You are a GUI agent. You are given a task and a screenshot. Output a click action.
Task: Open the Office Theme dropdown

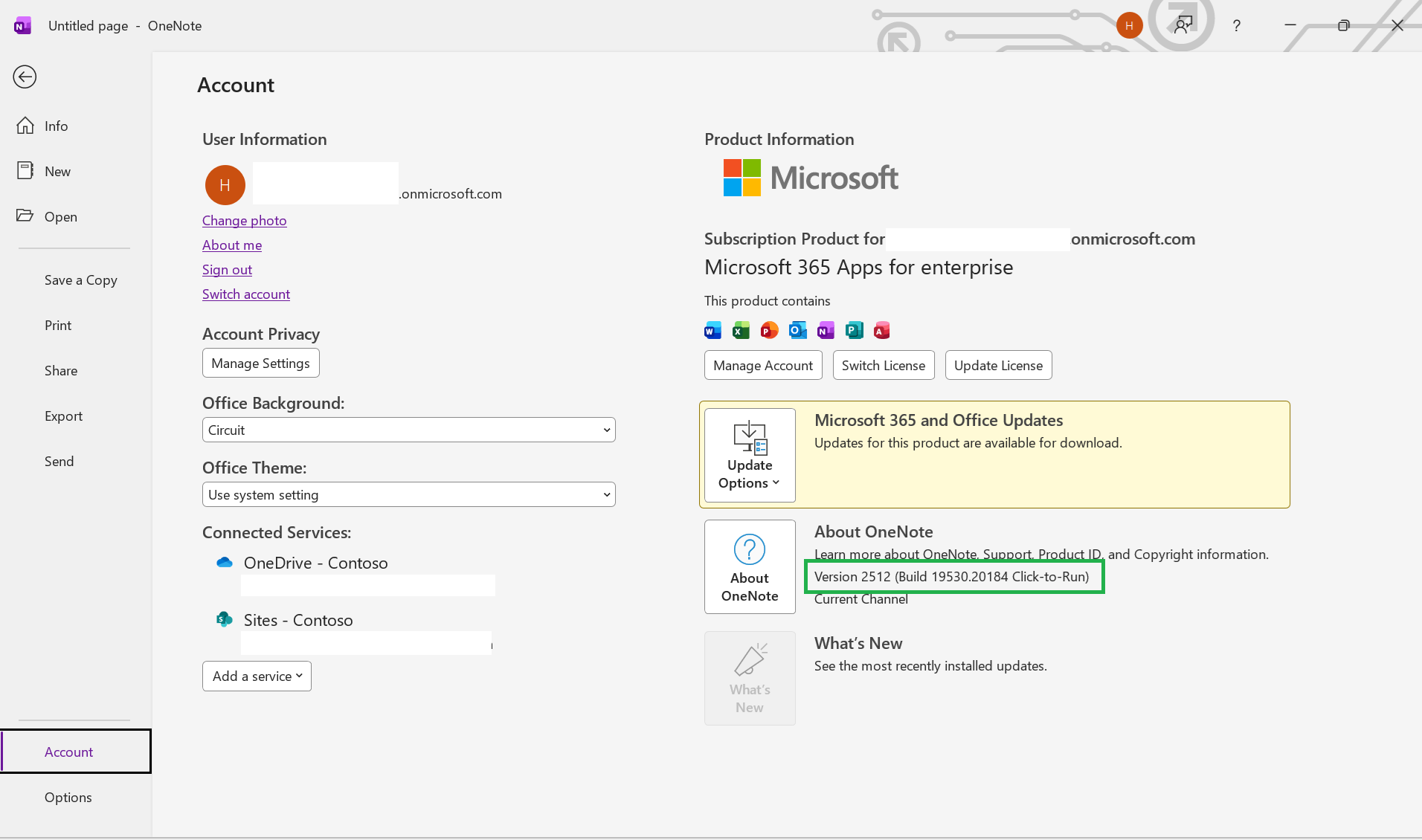pos(408,494)
